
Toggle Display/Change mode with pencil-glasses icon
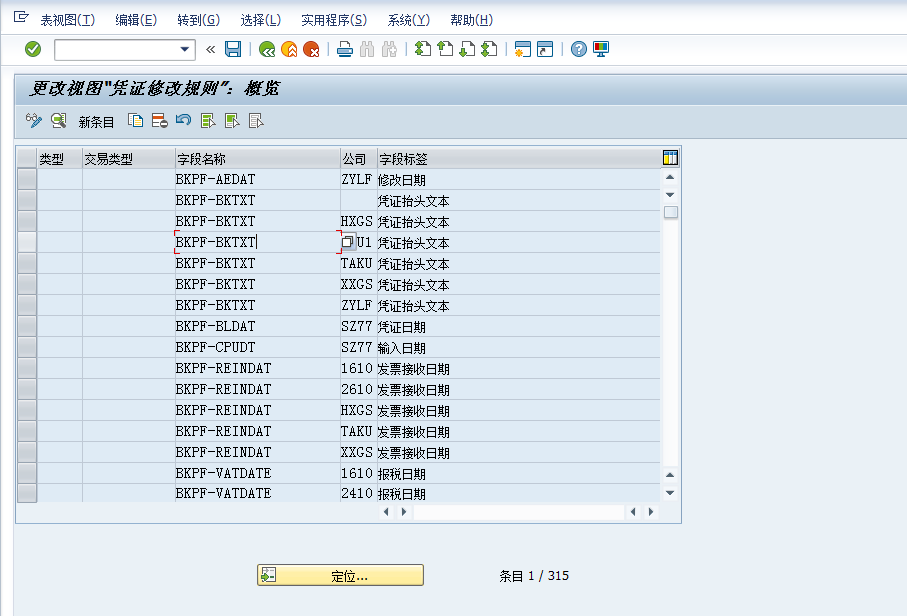pyautogui.click(x=33, y=121)
